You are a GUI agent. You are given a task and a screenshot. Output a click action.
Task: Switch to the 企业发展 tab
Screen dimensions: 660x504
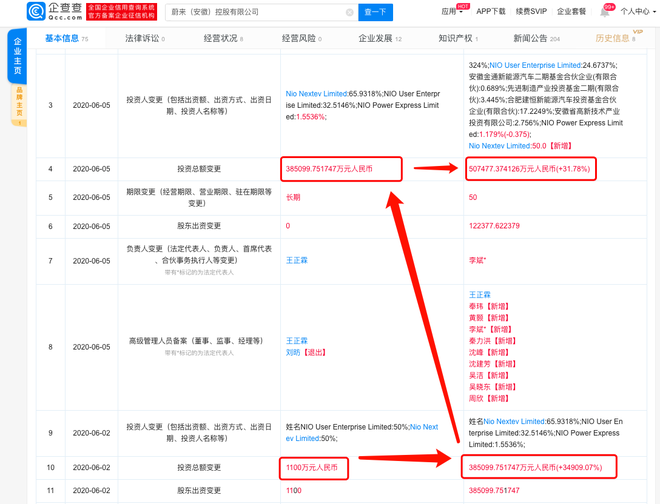380,38
